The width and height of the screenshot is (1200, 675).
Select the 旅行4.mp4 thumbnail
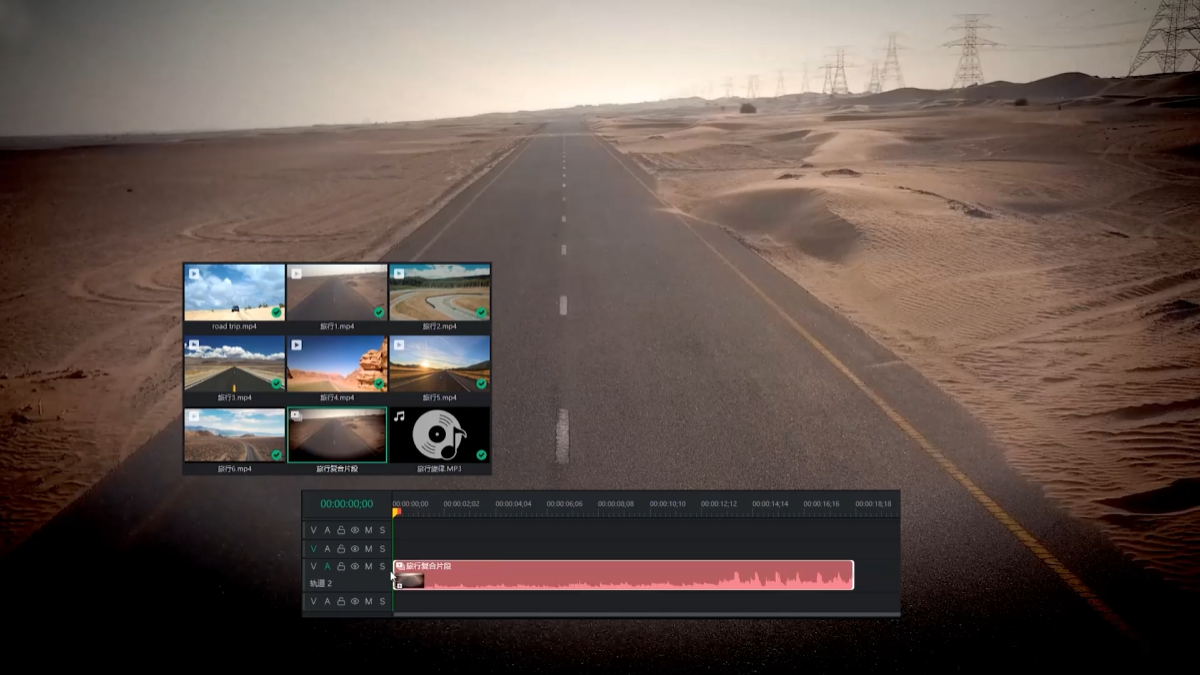click(337, 363)
